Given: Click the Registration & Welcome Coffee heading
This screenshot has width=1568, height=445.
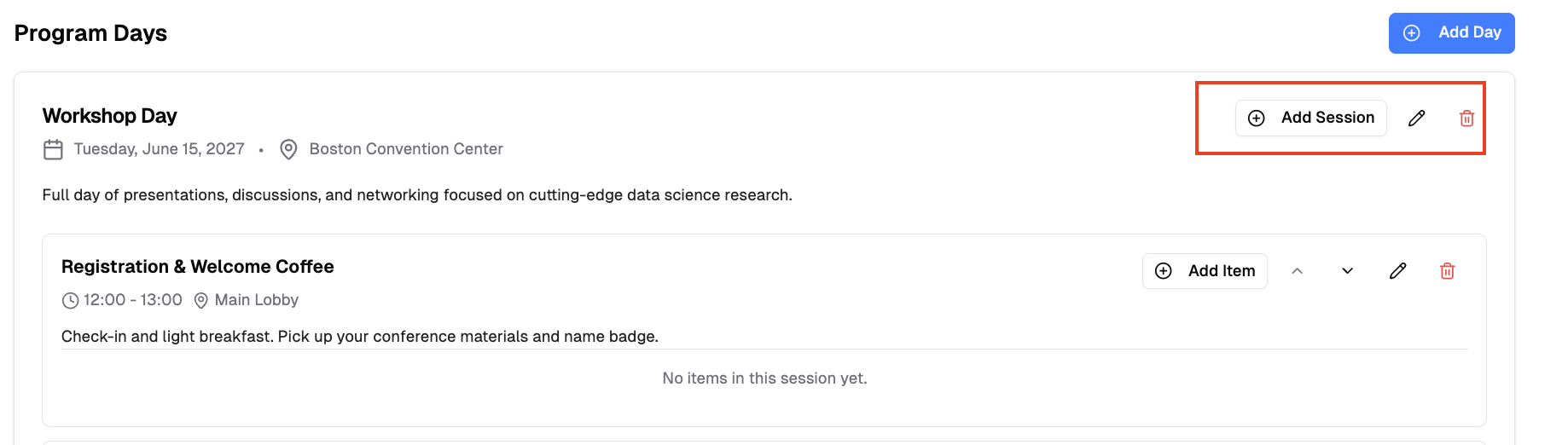Looking at the screenshot, I should click(x=197, y=267).
